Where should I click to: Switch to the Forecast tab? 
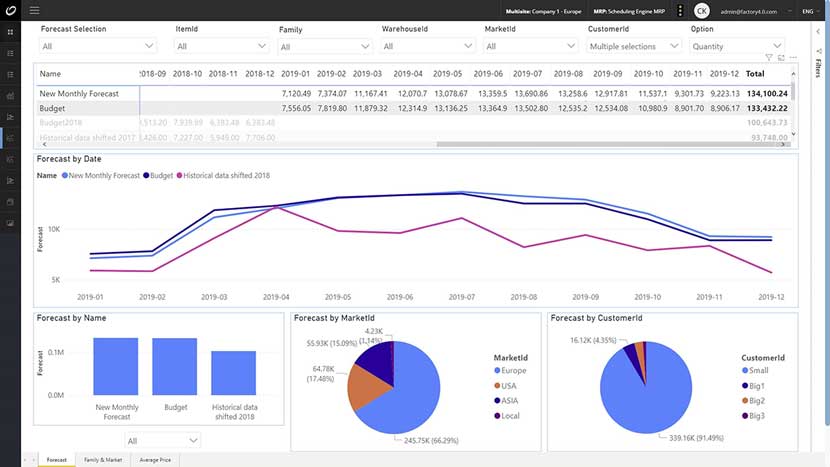(x=57, y=460)
